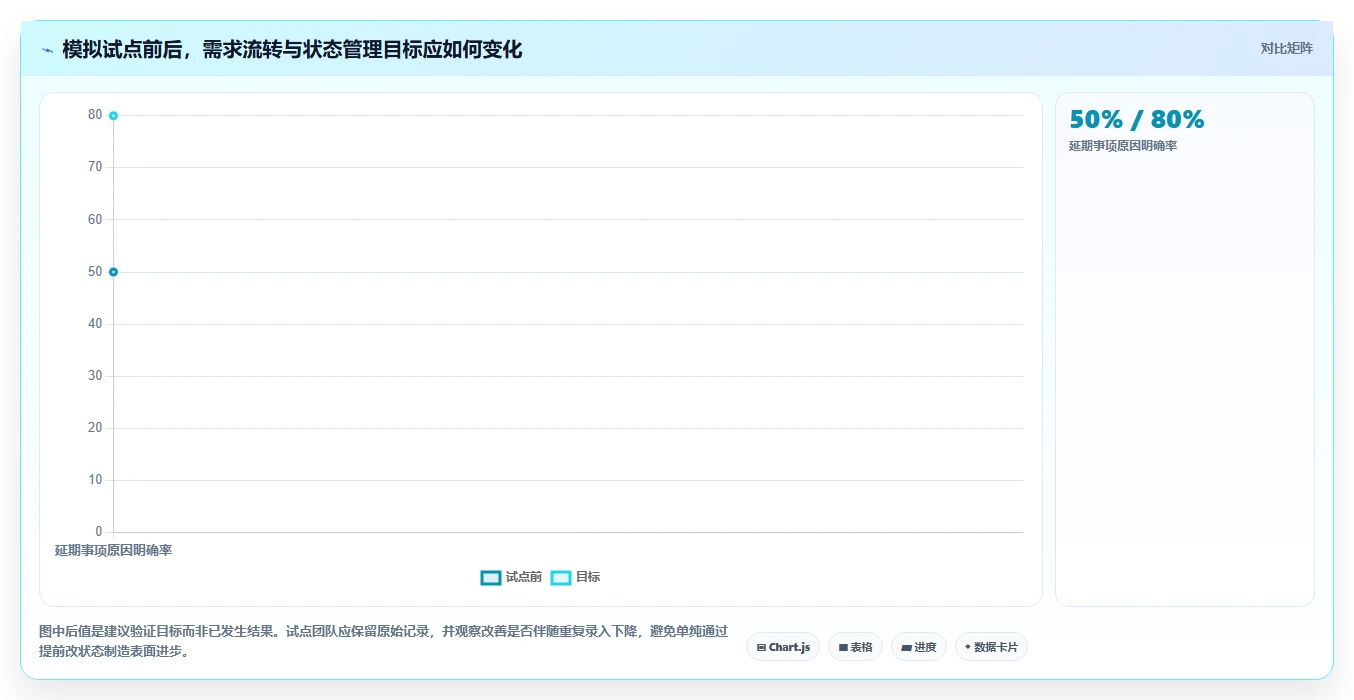Image resolution: width=1354 pixels, height=700 pixels.
Task: Click y-axis tick label 60
Action: pyautogui.click(x=95, y=219)
